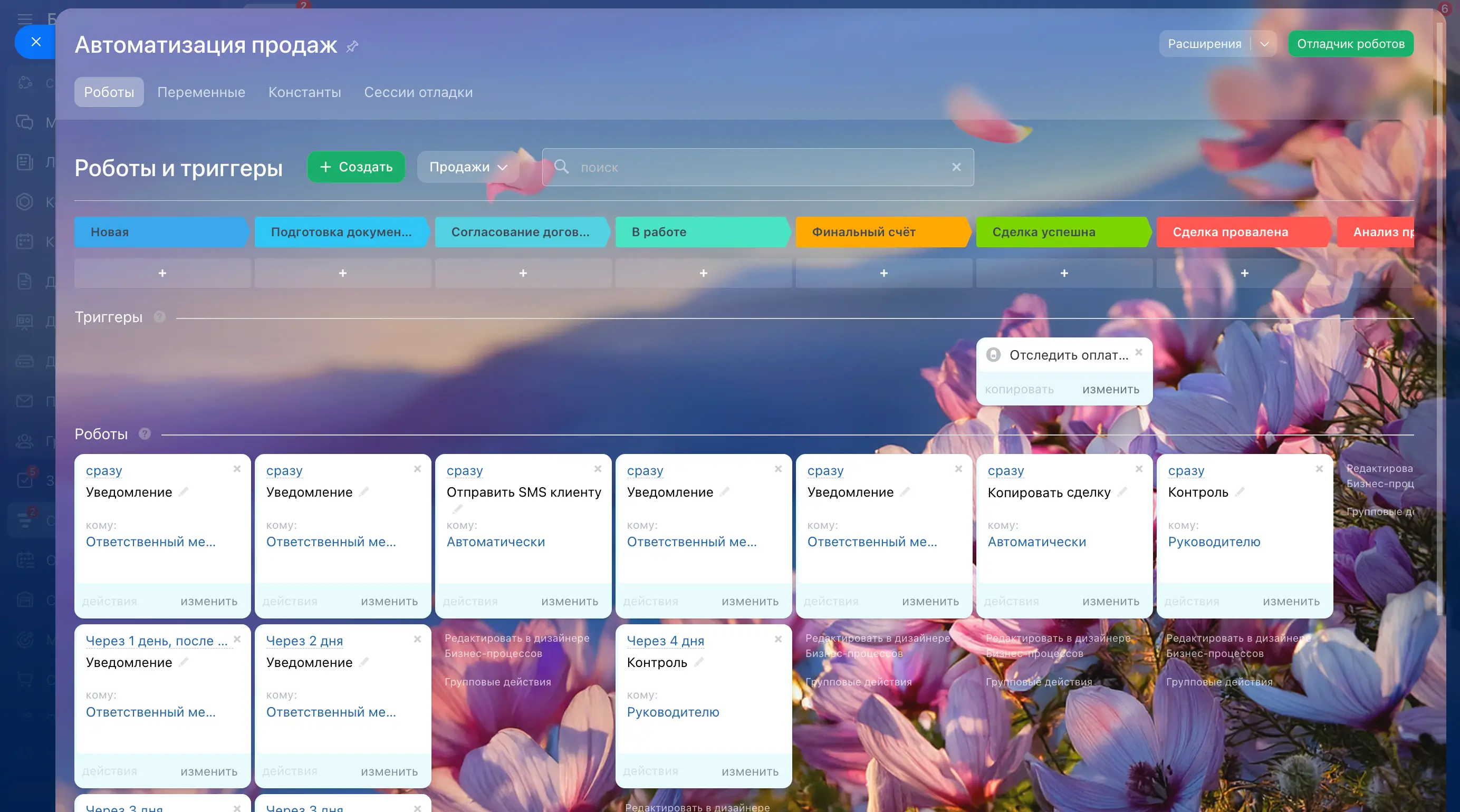Clear the search field with the X icon

pos(956,167)
